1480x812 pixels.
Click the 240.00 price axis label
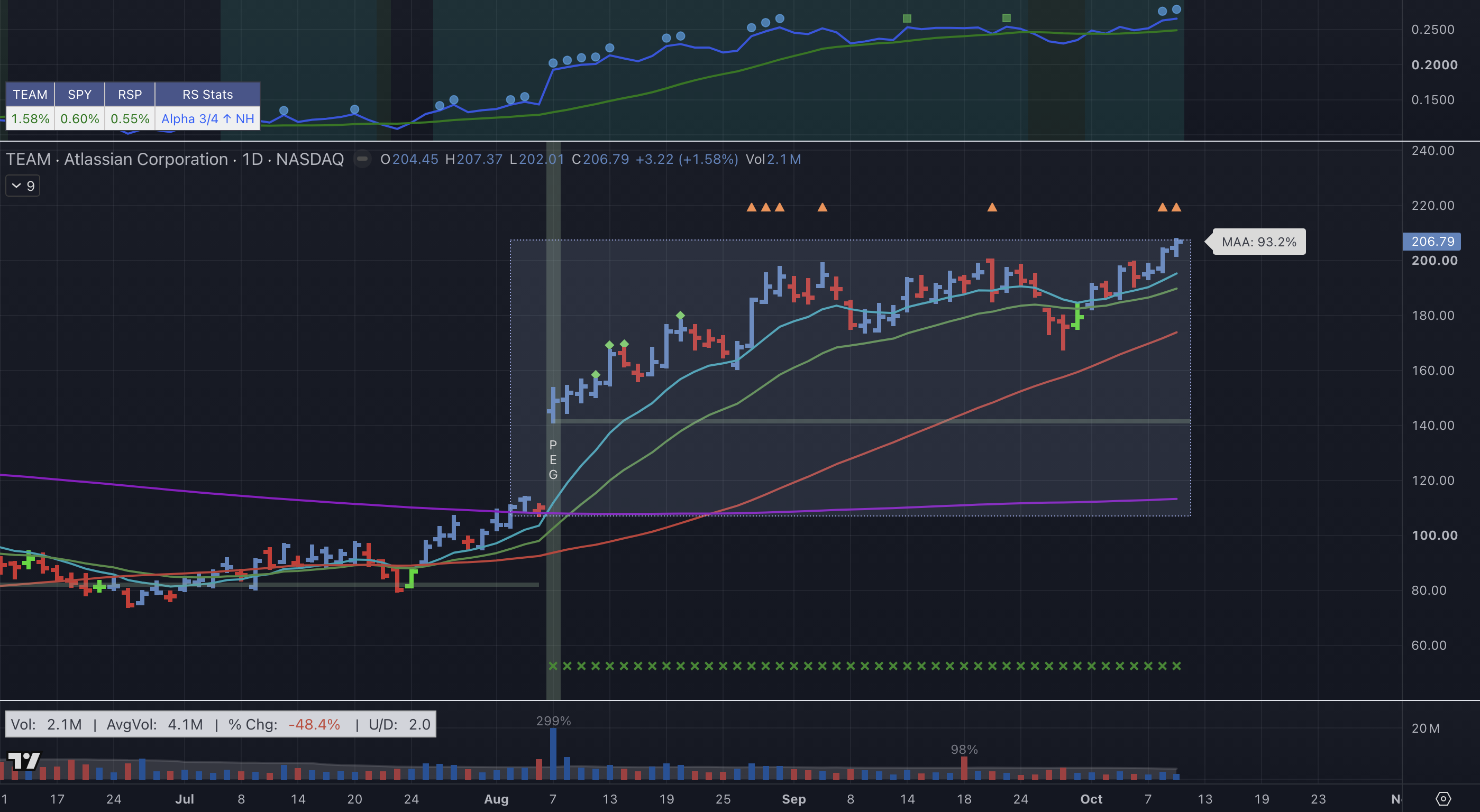point(1433,151)
